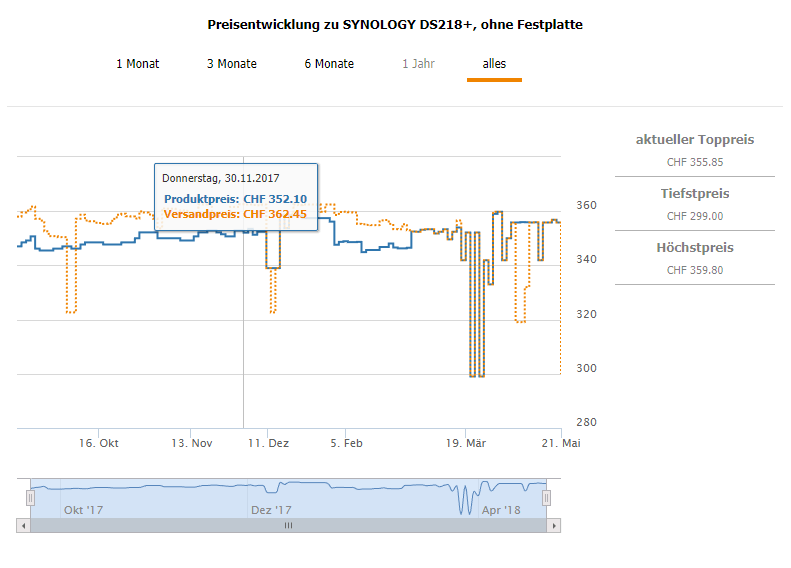Click the right navigator range handle
Viewport: 791px width, 568px height.
(547, 497)
